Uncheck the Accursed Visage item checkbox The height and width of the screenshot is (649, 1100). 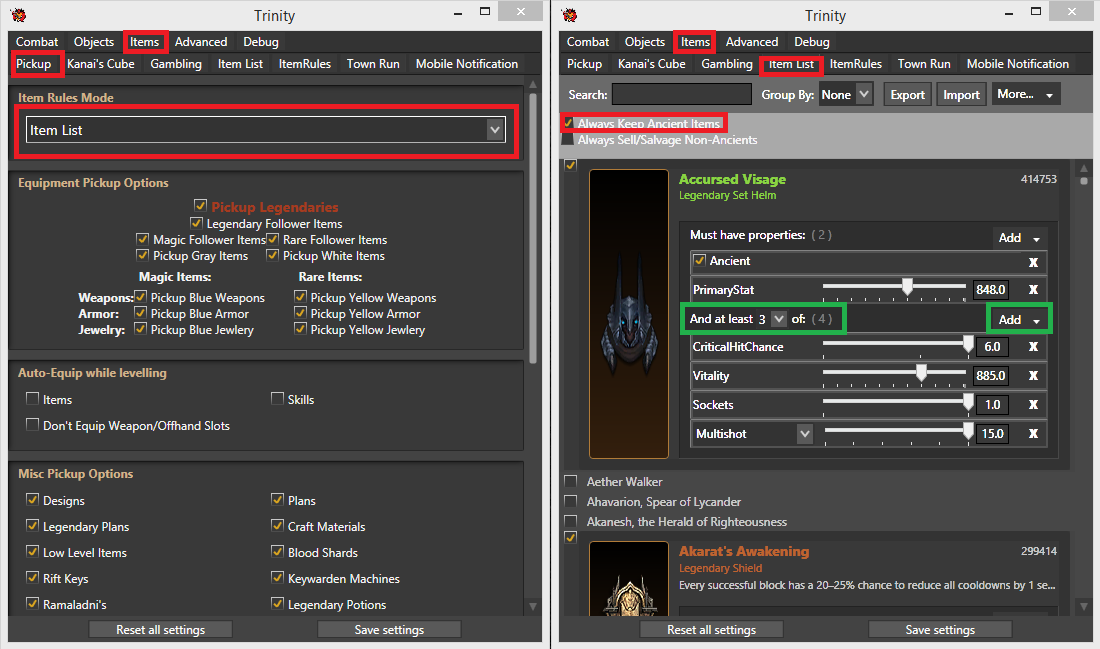click(570, 165)
